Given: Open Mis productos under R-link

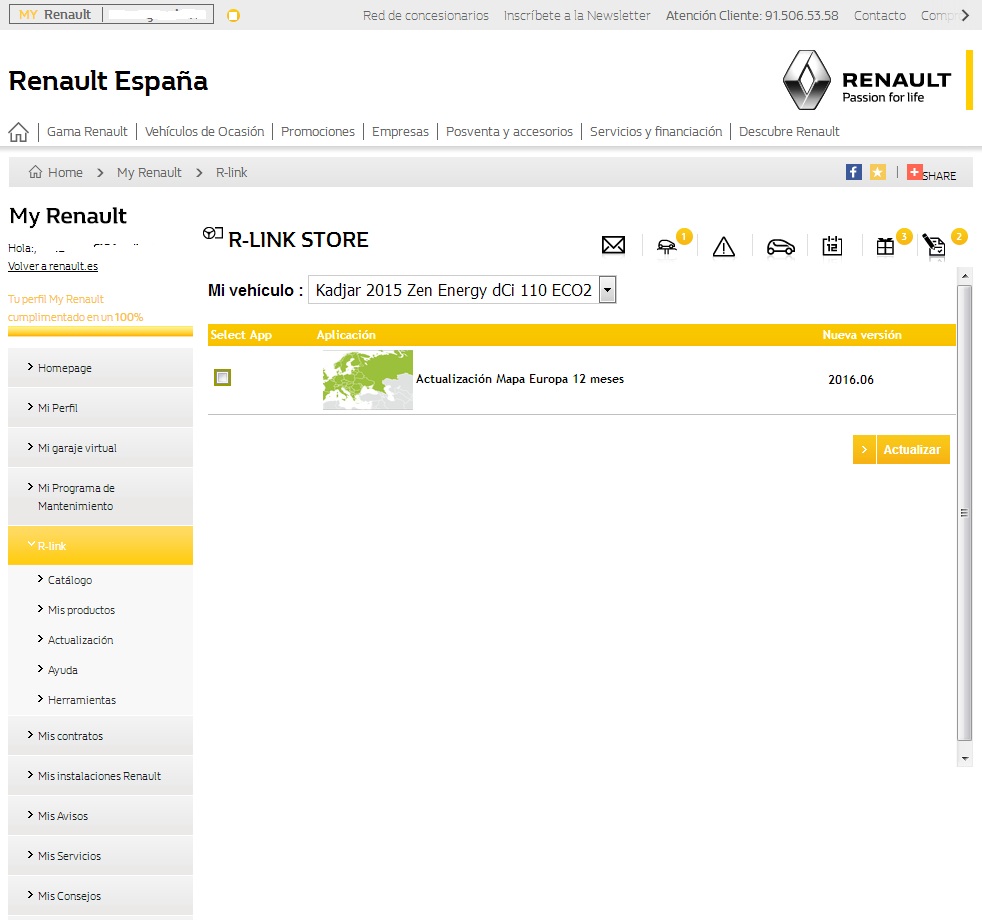Looking at the screenshot, I should (81, 610).
